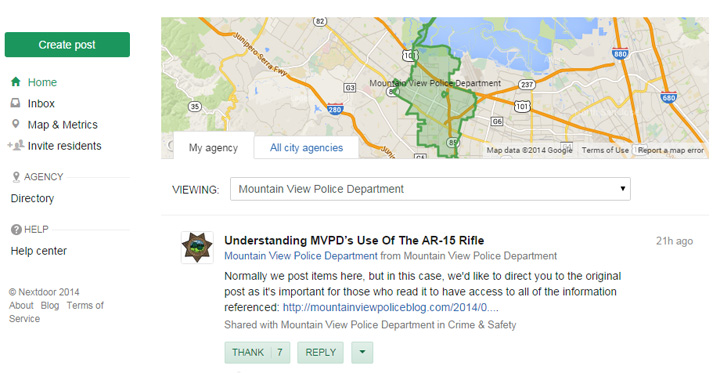Click the Inbox tray icon
The height and width of the screenshot is (373, 720).
[16, 103]
